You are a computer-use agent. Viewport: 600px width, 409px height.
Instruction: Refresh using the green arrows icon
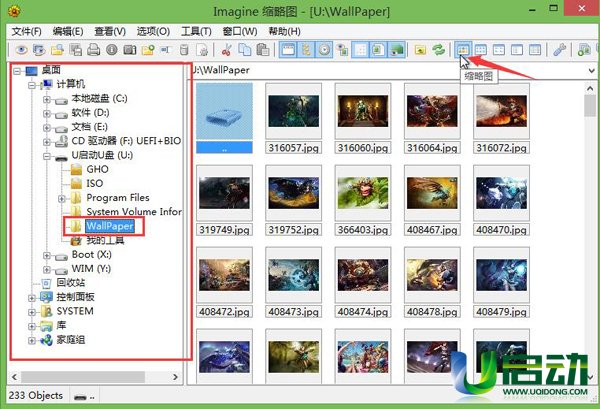click(439, 50)
